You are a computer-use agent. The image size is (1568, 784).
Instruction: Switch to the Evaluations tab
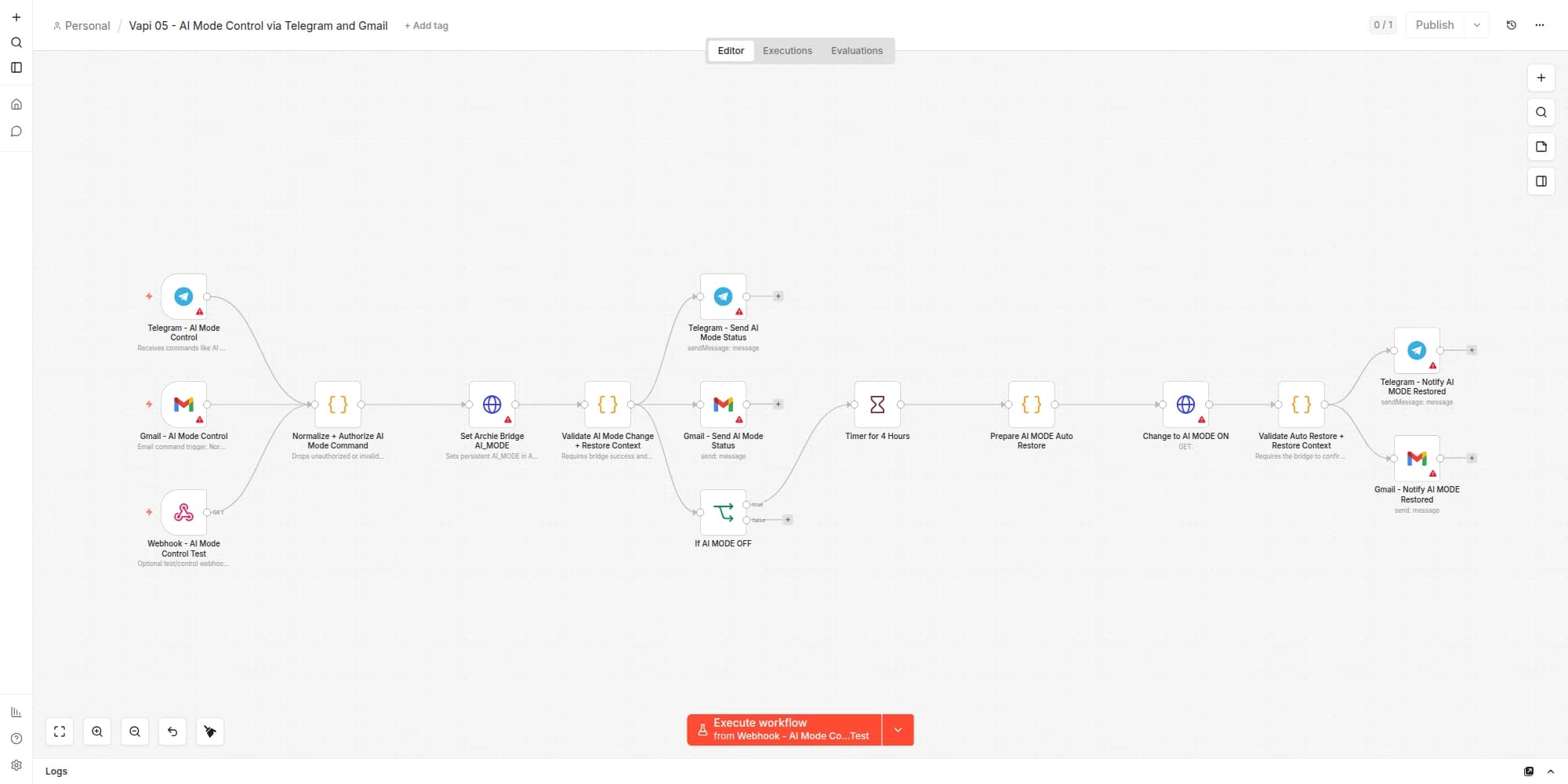pos(856,51)
